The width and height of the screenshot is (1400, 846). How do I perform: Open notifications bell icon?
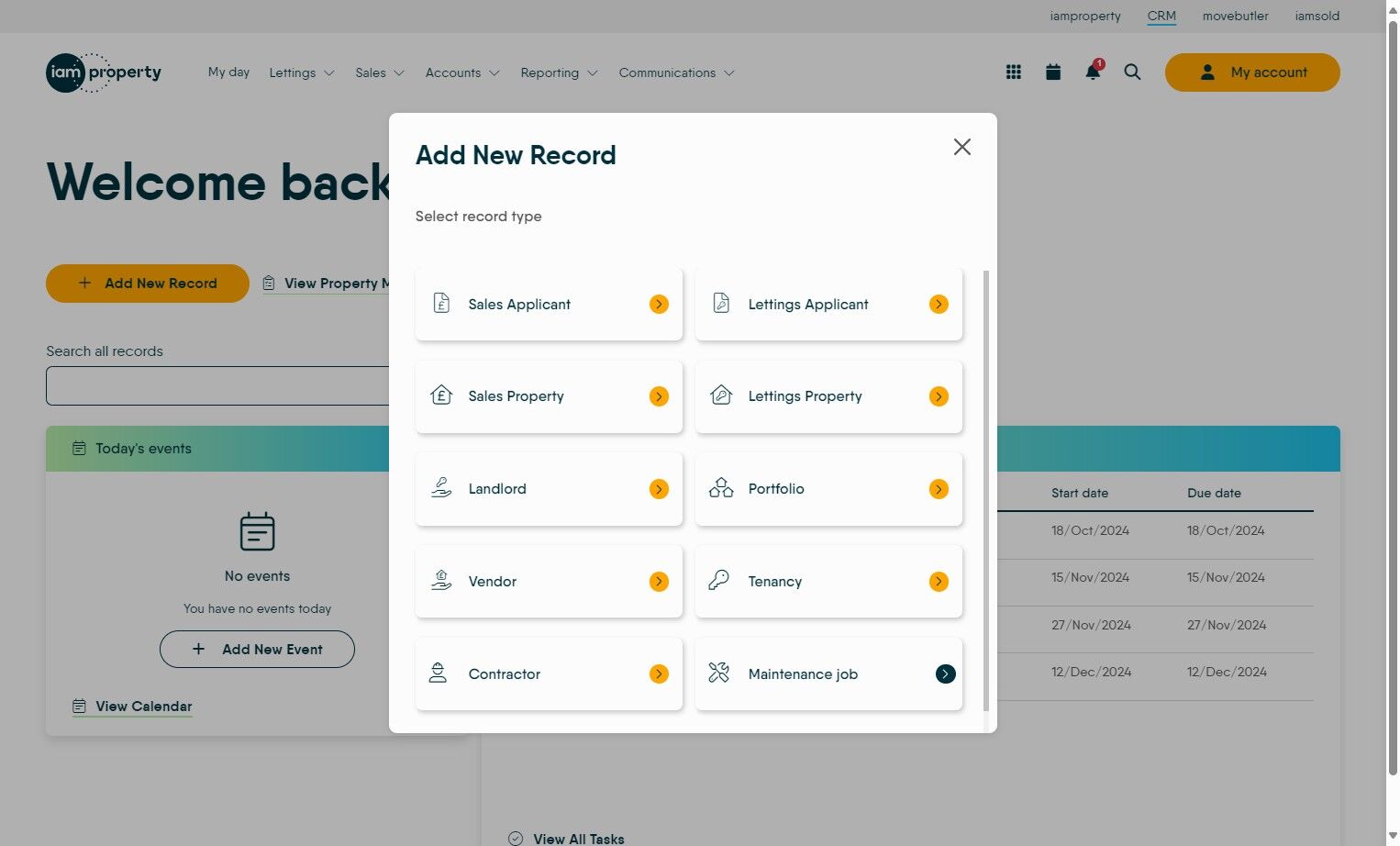coord(1093,72)
